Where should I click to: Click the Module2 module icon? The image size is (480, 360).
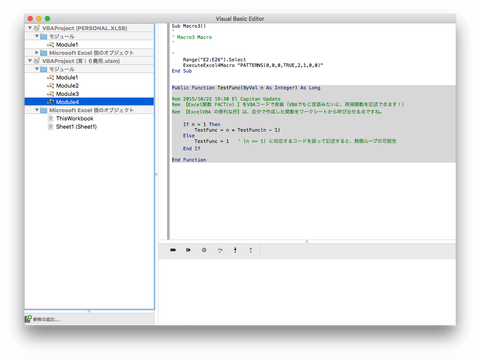click(x=51, y=86)
